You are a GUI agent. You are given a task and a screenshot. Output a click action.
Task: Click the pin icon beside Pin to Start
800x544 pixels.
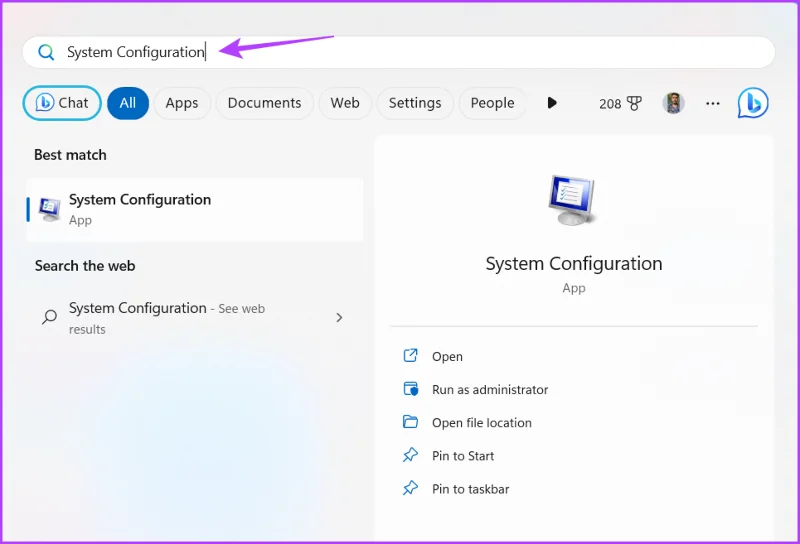click(x=411, y=455)
